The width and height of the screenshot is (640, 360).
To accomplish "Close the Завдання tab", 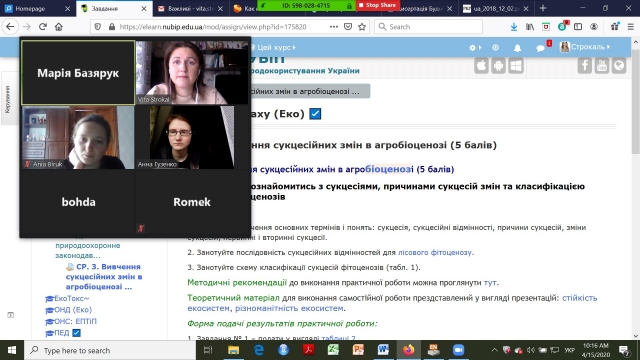I will point(144,9).
